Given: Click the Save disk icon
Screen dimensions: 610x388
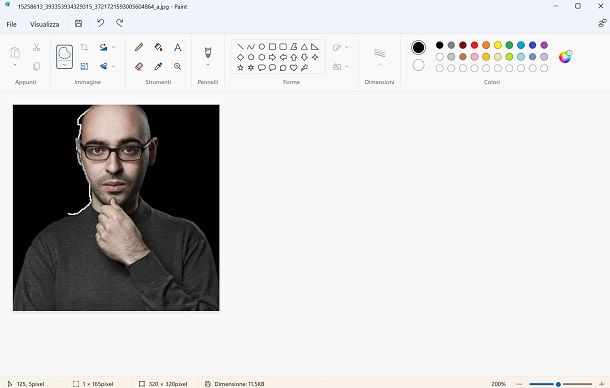Looking at the screenshot, I should point(79,23).
